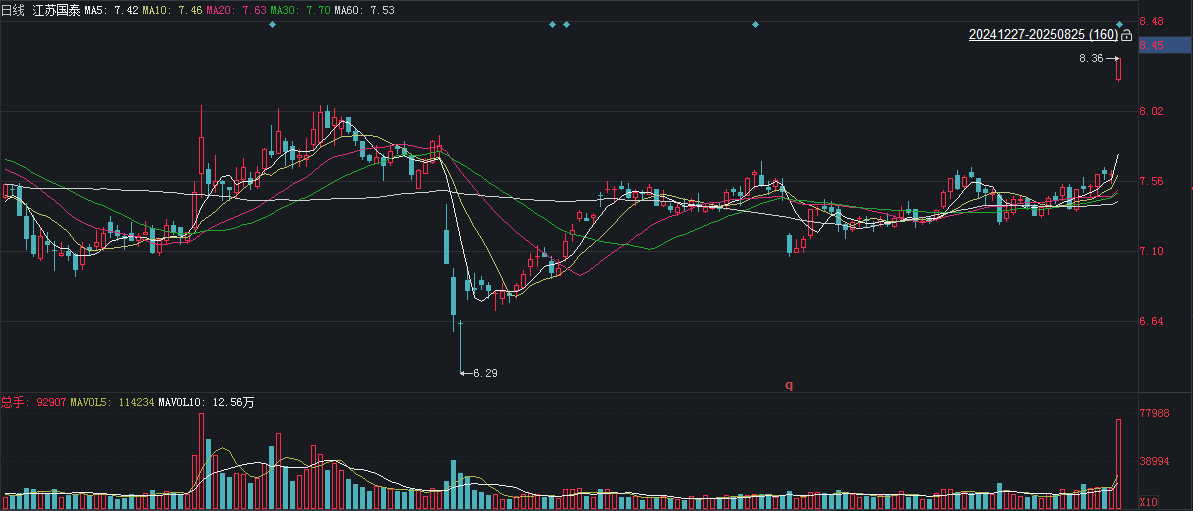This screenshot has height=511, width=1193.
Task: Click the diamond marker above the mid-chart peak
Action: click(756, 25)
